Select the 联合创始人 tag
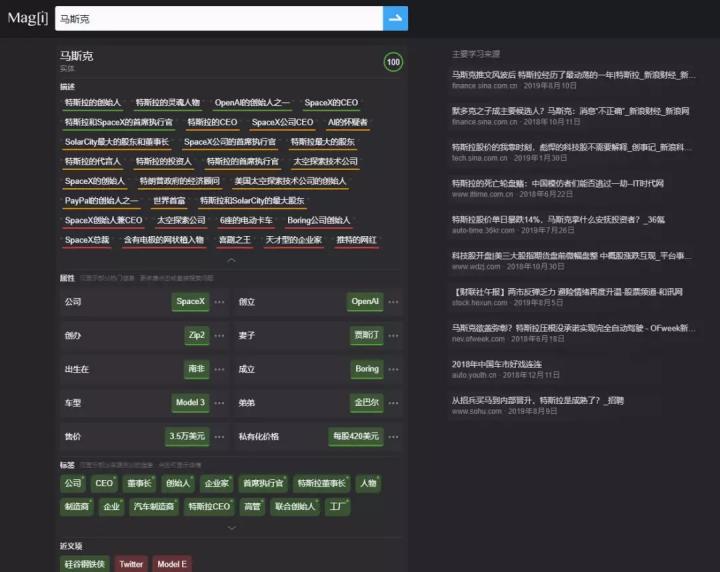The width and height of the screenshot is (720, 572). click(x=295, y=507)
